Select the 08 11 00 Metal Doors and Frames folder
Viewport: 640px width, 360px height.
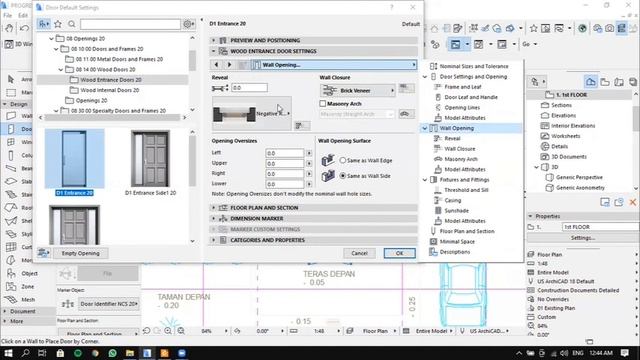(x=119, y=59)
